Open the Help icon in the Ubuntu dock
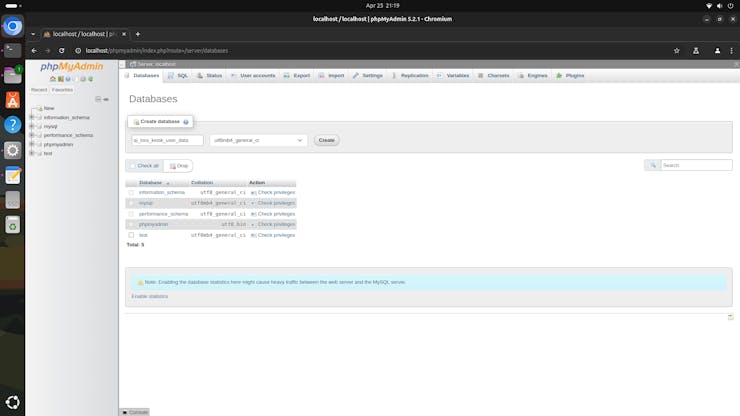 point(13,125)
